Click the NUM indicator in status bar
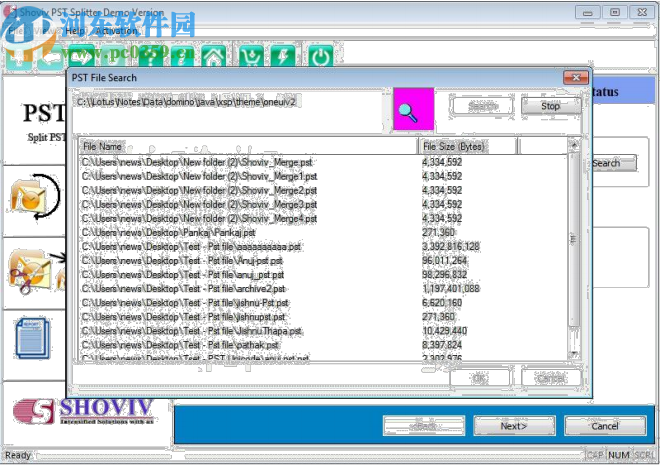 pos(619,455)
